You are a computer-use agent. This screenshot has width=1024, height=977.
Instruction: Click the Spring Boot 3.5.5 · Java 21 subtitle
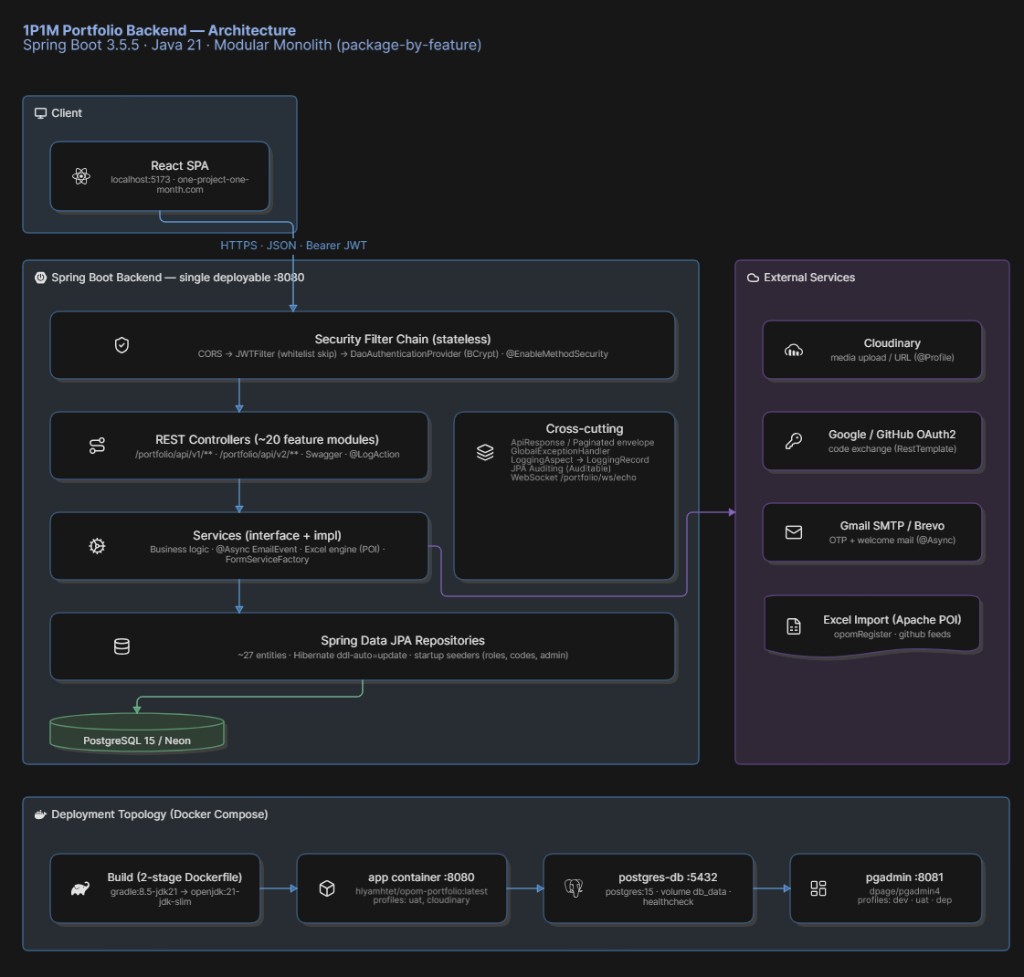tap(252, 45)
